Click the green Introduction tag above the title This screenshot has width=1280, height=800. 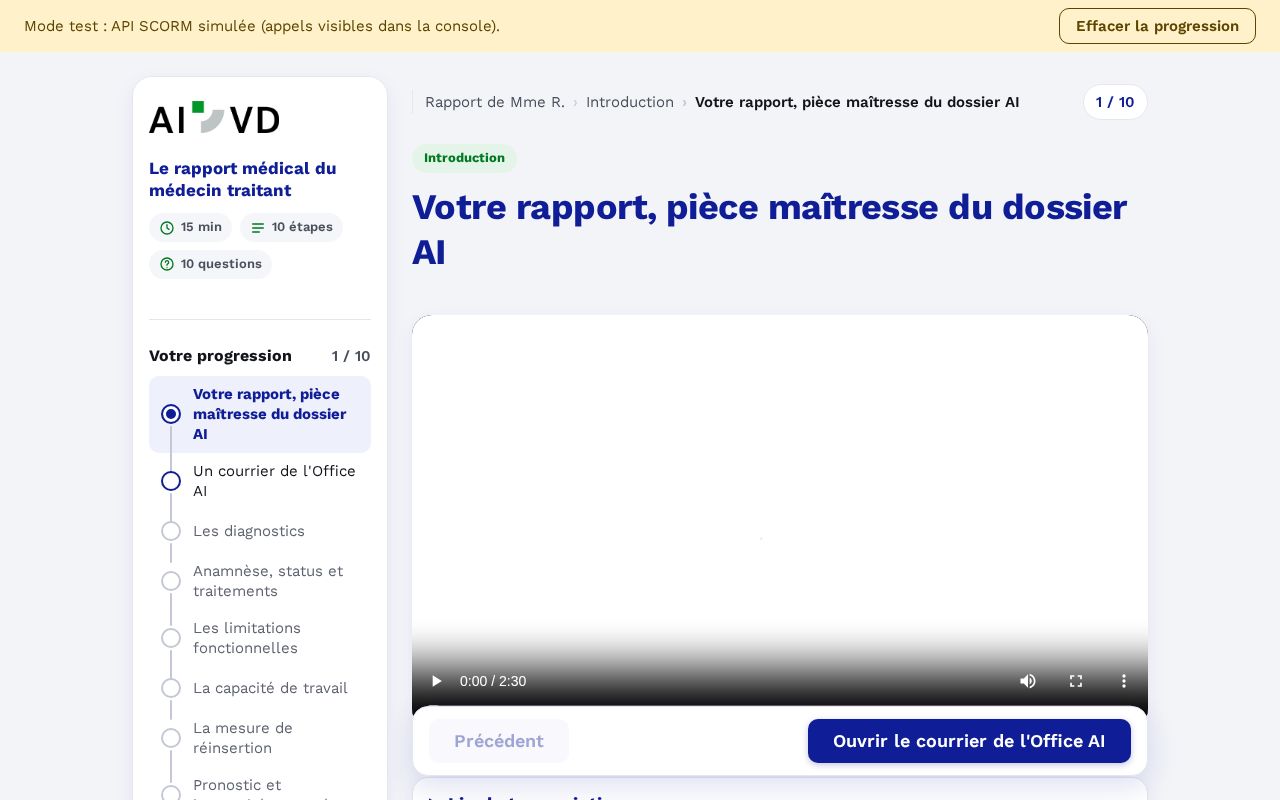[464, 158]
